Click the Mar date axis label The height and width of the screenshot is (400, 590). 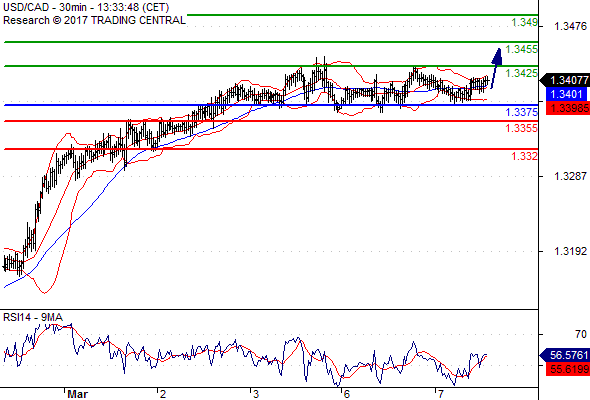[x=78, y=394]
